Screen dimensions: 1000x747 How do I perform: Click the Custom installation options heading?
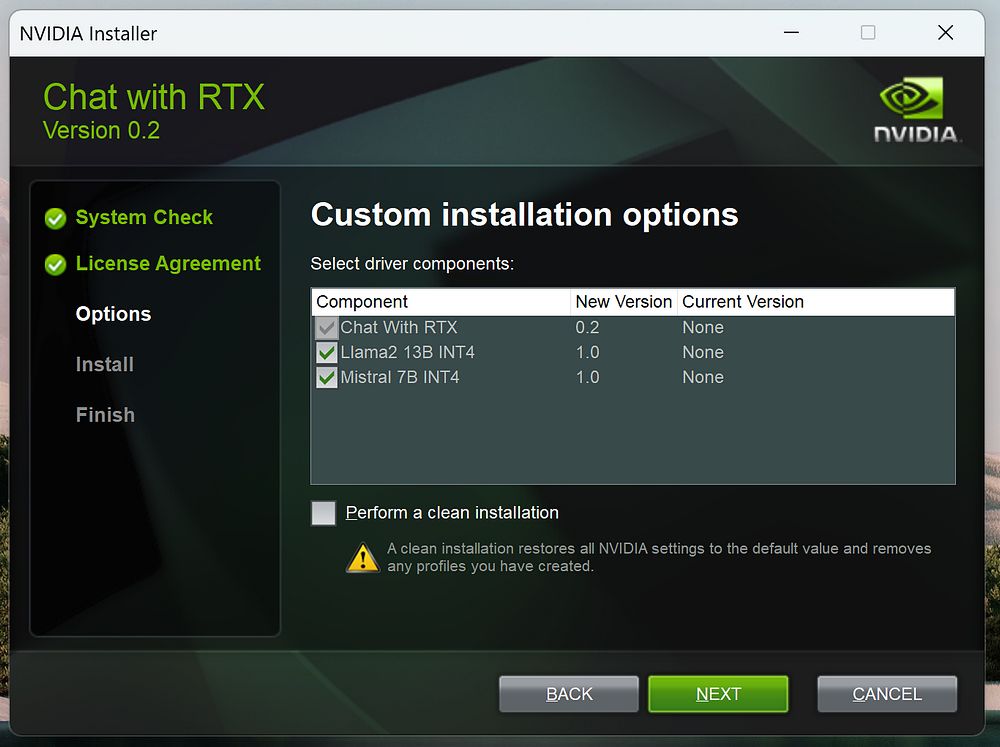[x=524, y=214]
